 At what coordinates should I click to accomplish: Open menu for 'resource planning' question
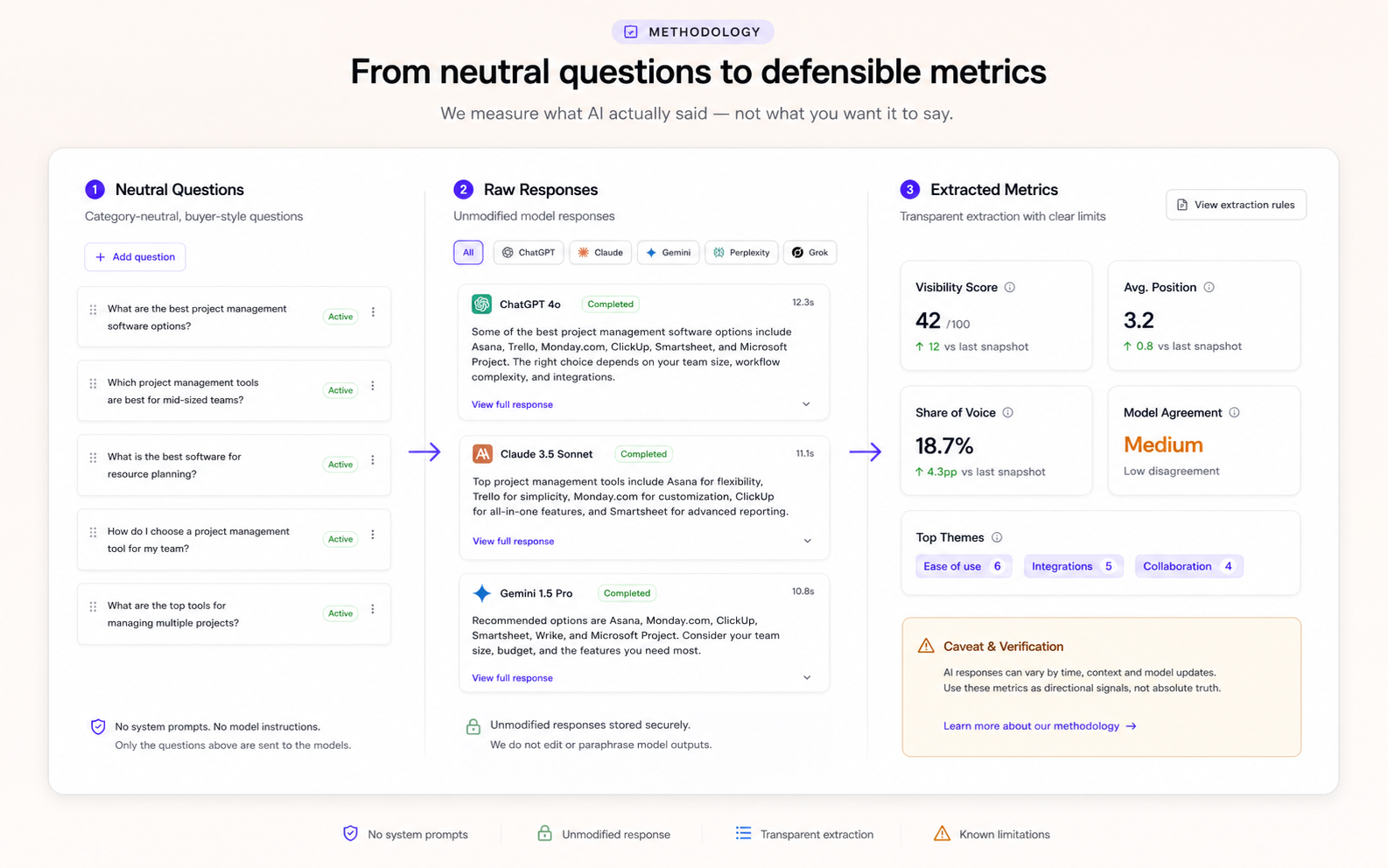point(373,460)
